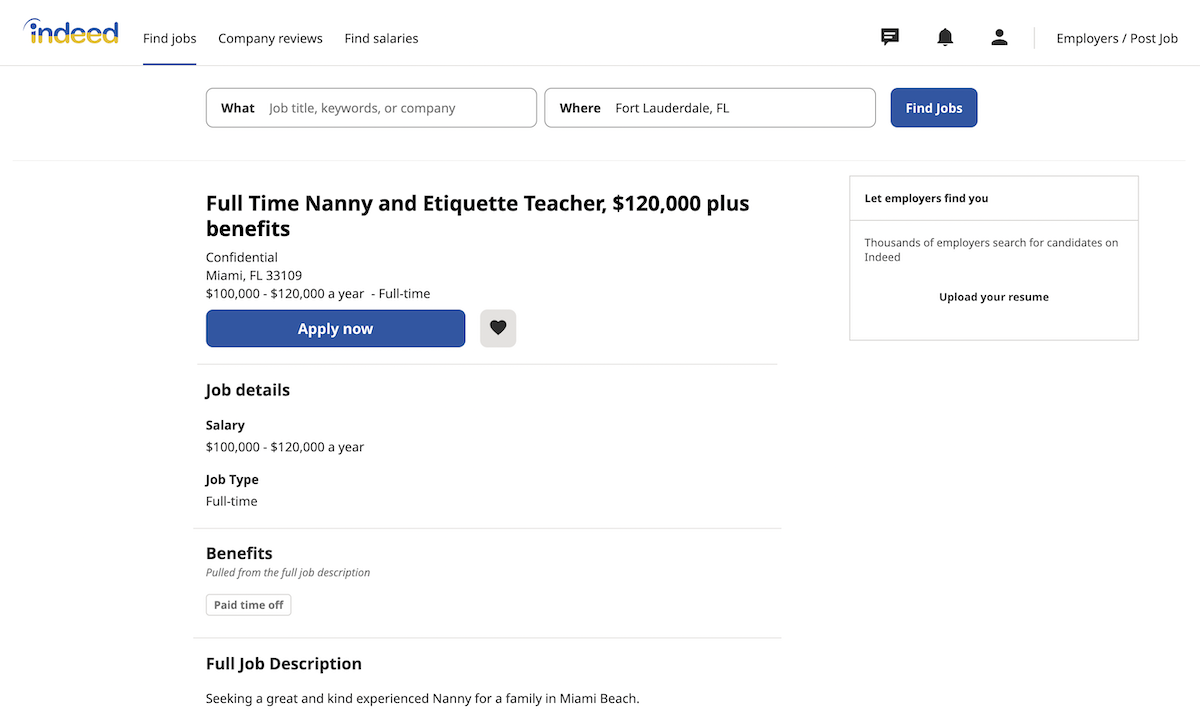Open the Company reviews tab
This screenshot has width=1200, height=713.
(x=270, y=38)
